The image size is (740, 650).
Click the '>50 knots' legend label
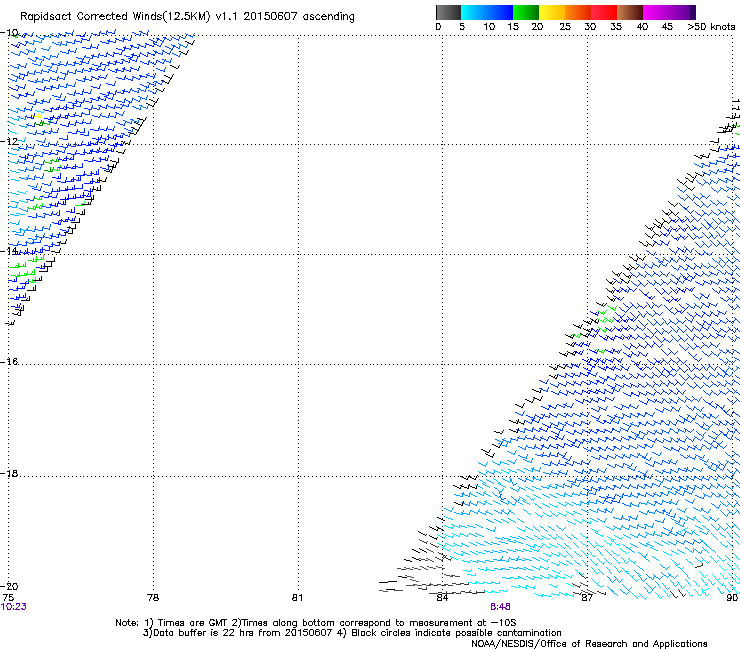711,27
